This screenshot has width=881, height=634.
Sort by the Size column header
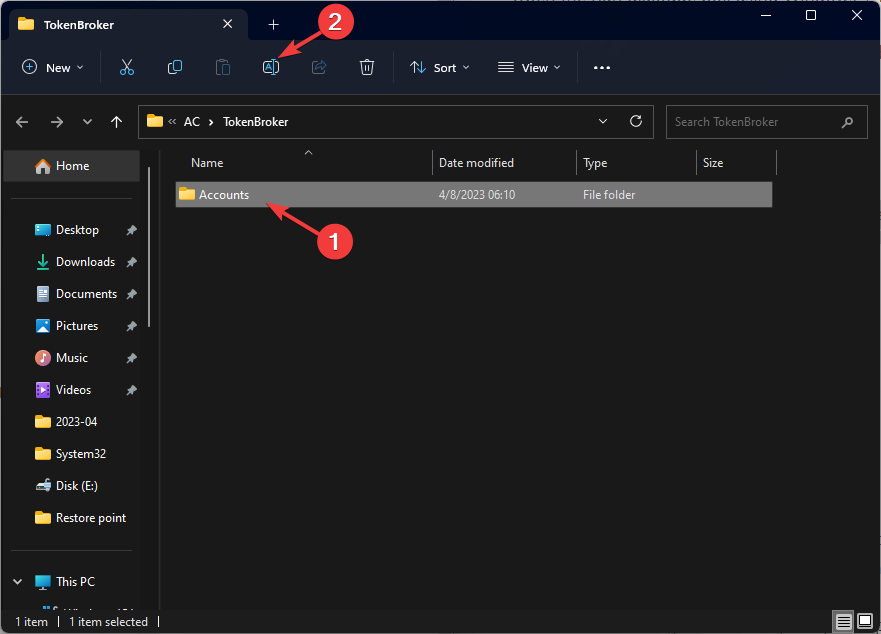click(x=713, y=163)
